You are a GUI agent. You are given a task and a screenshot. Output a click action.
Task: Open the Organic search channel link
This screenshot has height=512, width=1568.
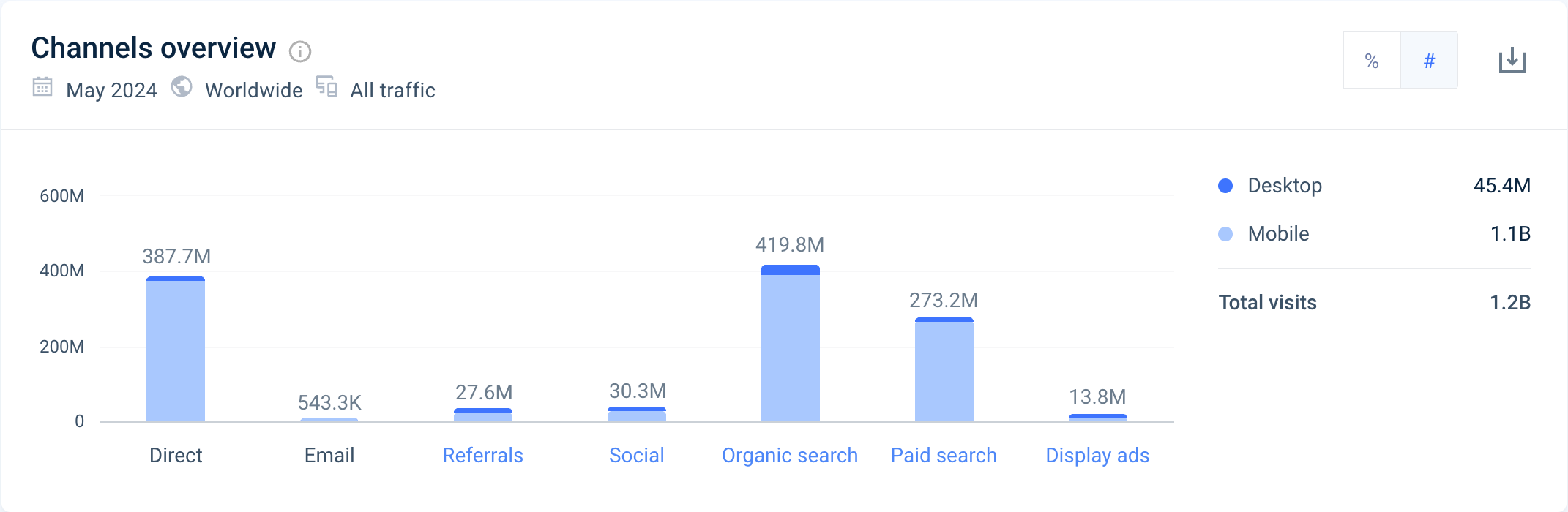point(790,455)
